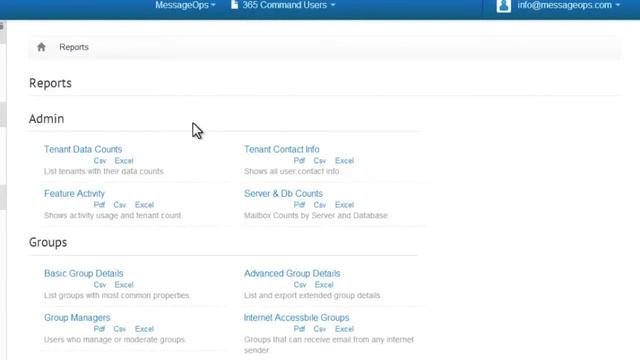640x360 pixels.
Task: Export Server & Db Counts as Csv
Action: 320,205
